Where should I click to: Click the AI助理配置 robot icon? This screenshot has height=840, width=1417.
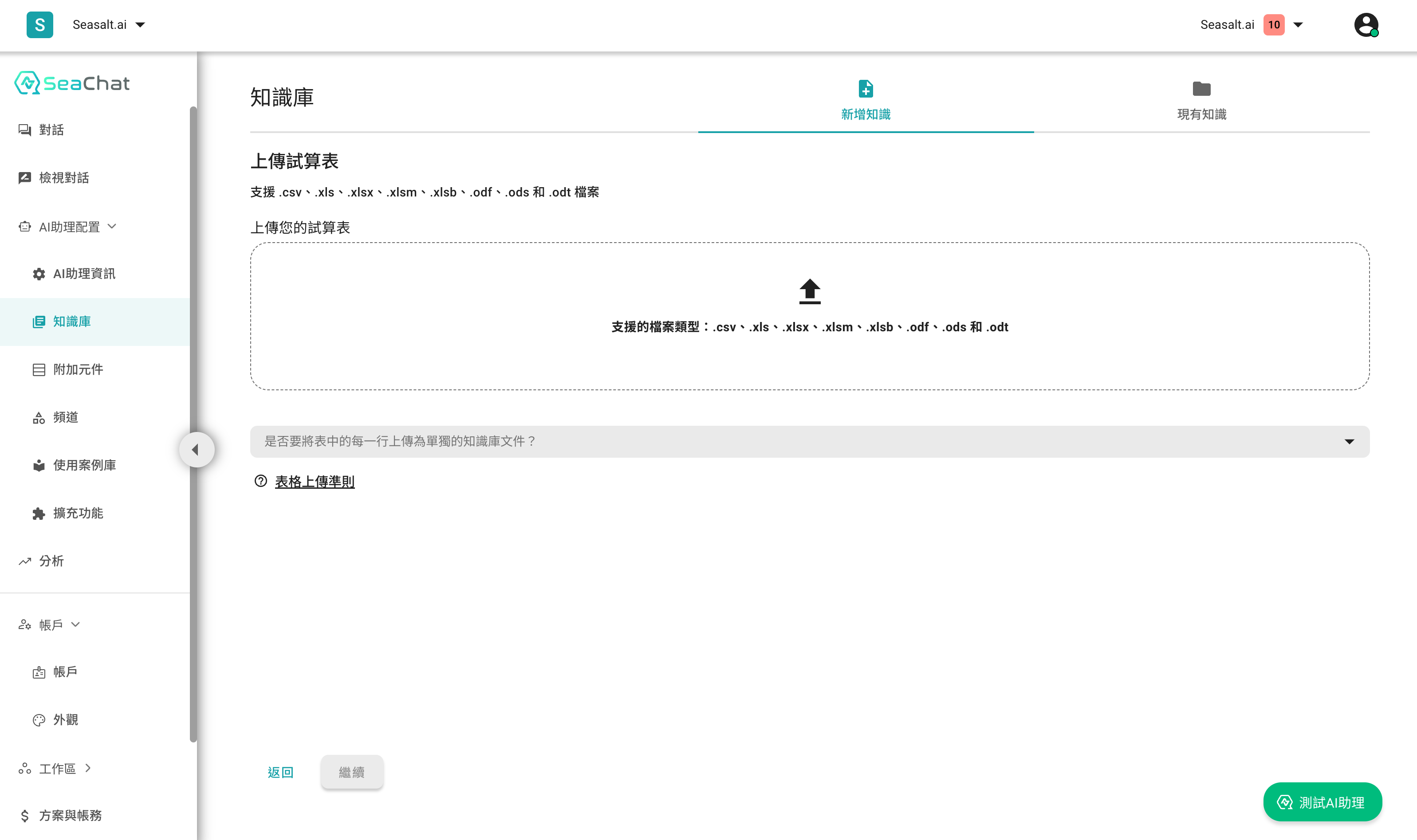click(x=24, y=227)
